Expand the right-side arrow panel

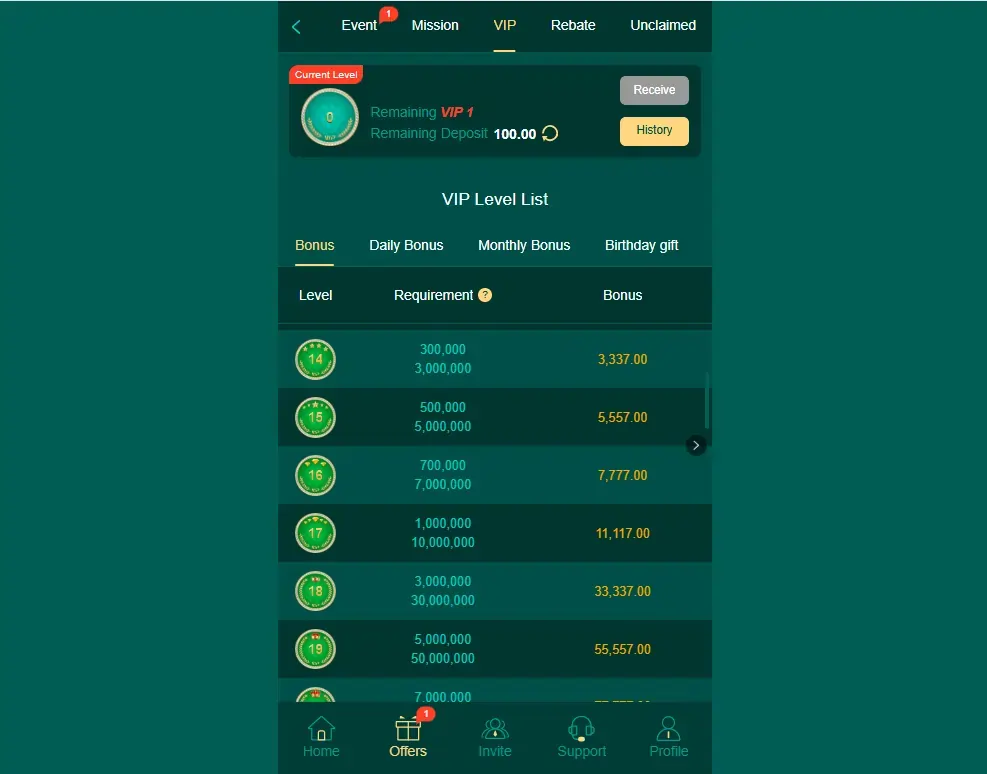(696, 445)
